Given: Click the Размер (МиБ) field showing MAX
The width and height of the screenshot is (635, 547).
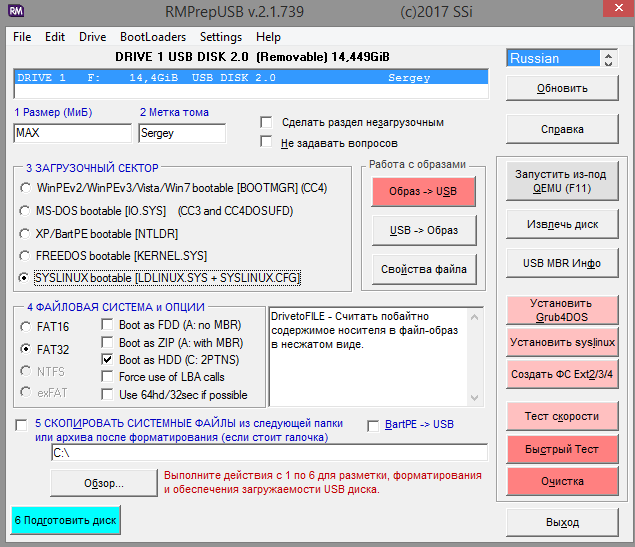Looking at the screenshot, I should [x=72, y=133].
